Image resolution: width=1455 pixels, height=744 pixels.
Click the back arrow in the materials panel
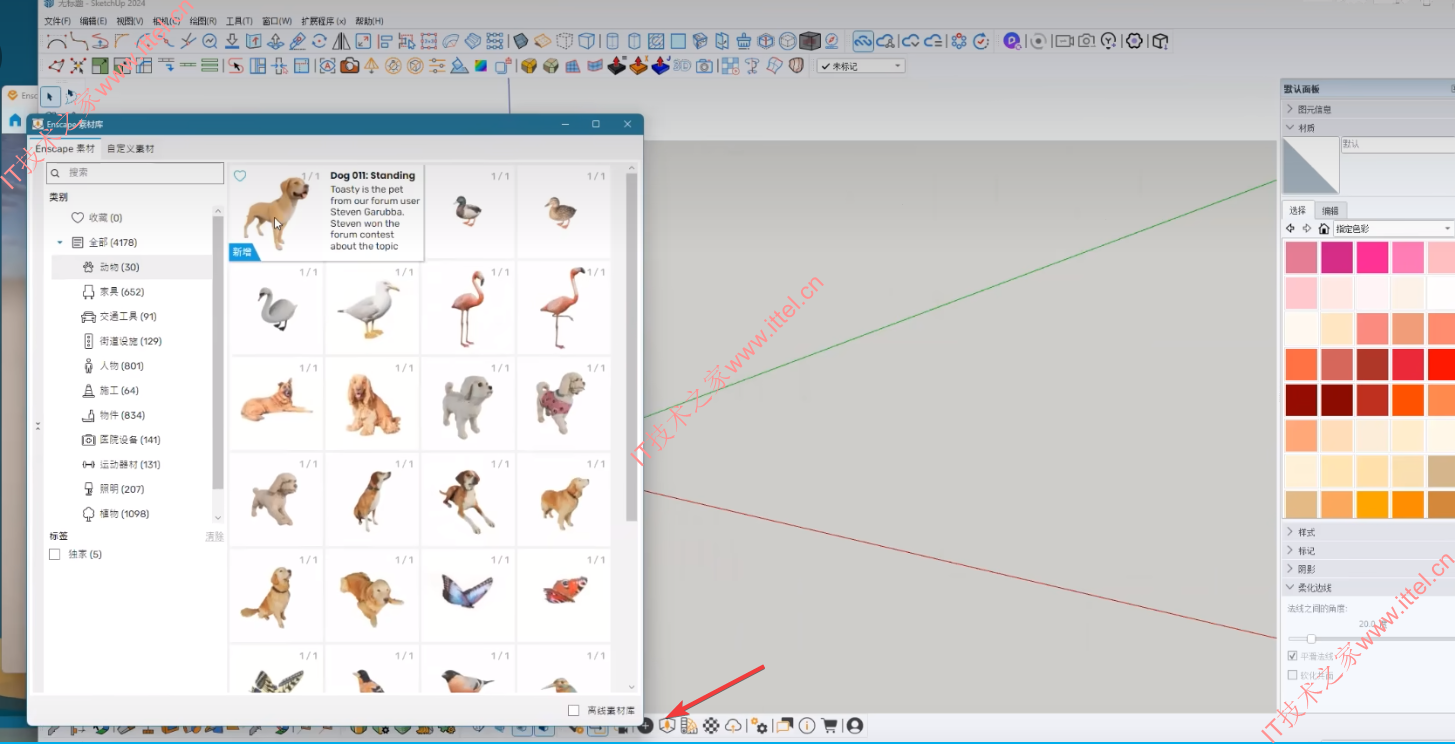1291,229
